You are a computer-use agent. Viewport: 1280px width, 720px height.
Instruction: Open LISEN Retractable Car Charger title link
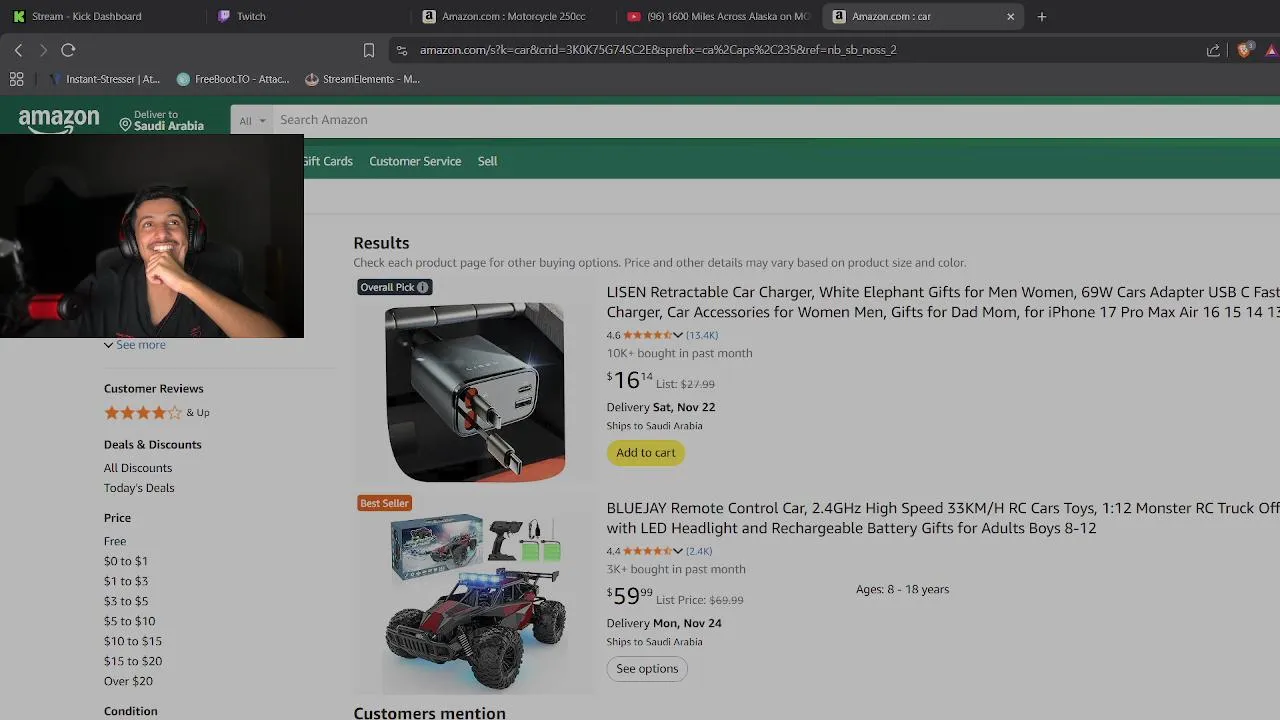click(942, 302)
